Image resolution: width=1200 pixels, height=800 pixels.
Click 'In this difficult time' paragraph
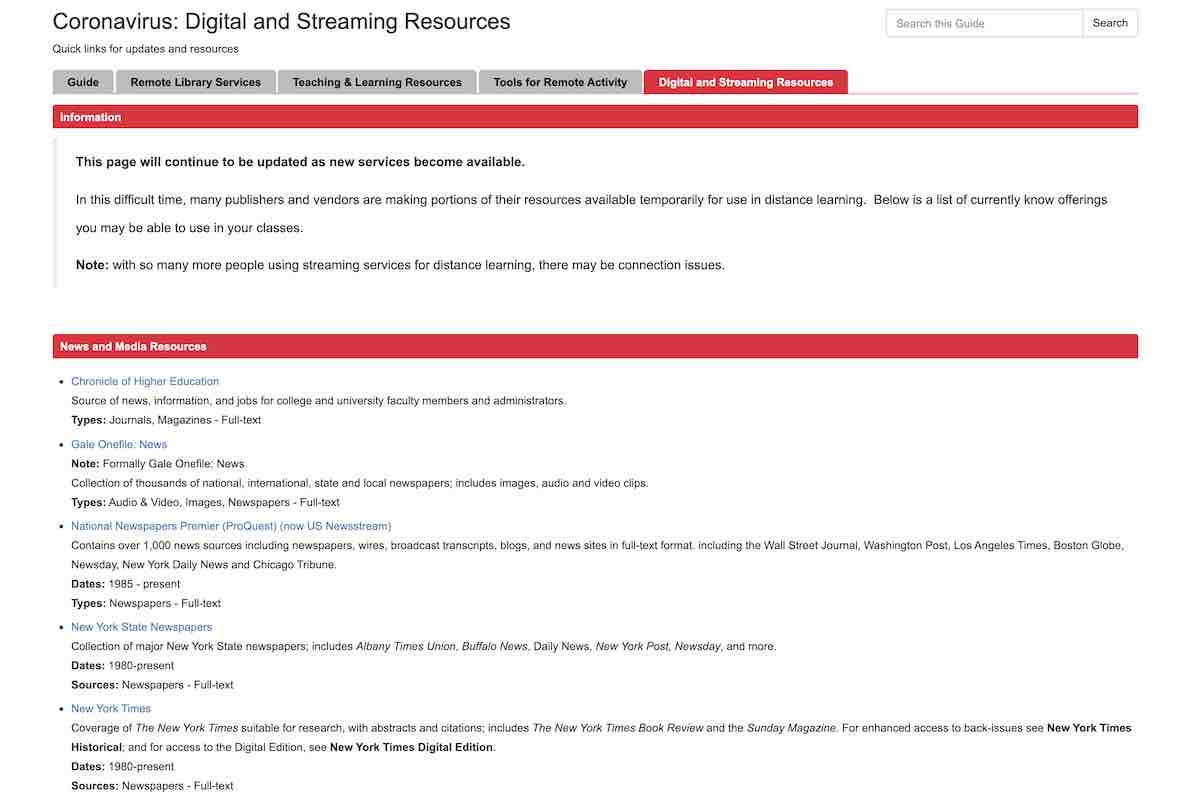pos(592,214)
